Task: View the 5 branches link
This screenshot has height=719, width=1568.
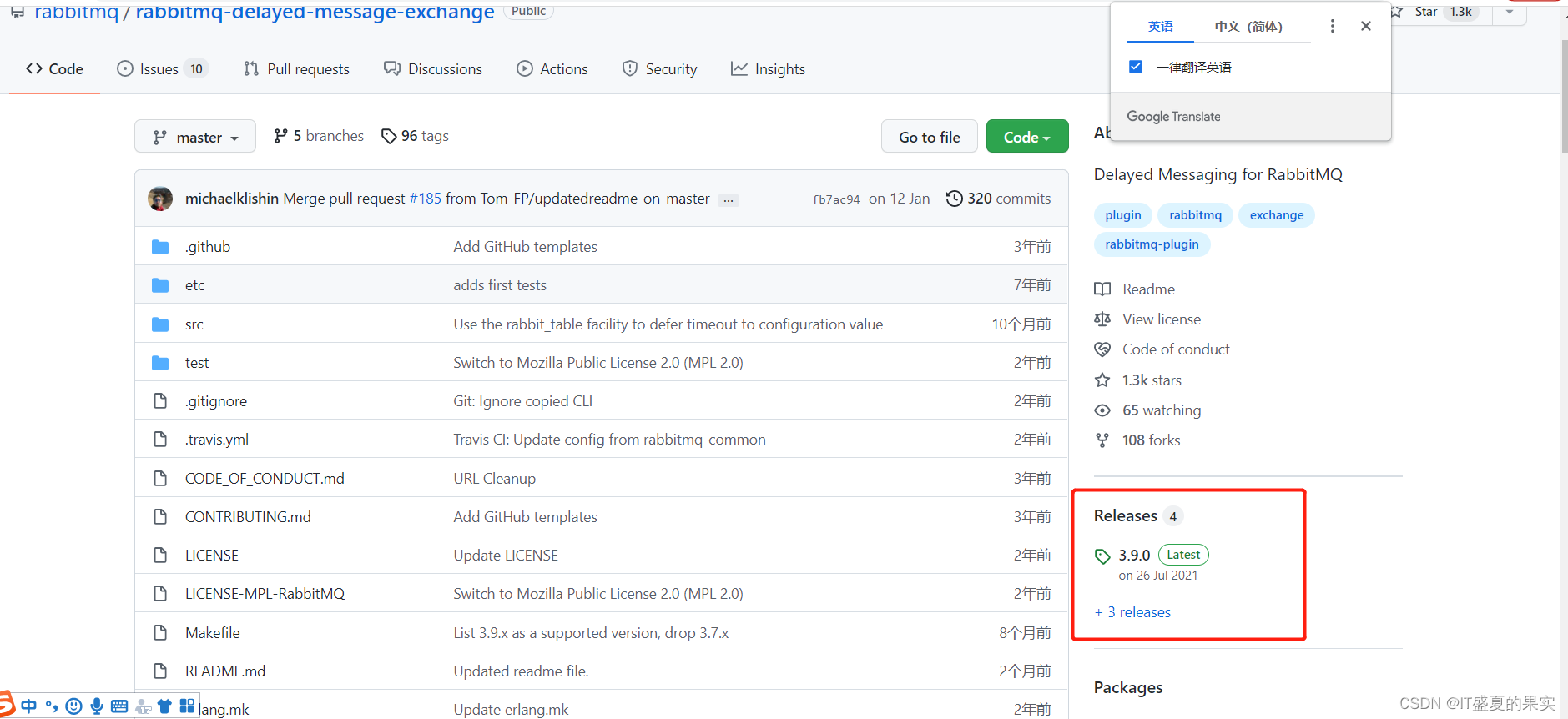Action: (319, 136)
